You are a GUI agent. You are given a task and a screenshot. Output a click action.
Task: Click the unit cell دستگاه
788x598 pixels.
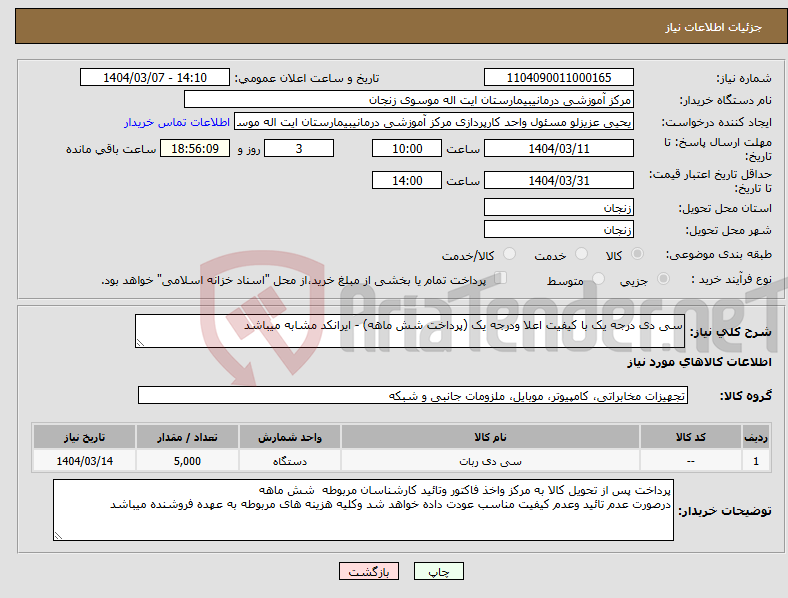(290, 461)
